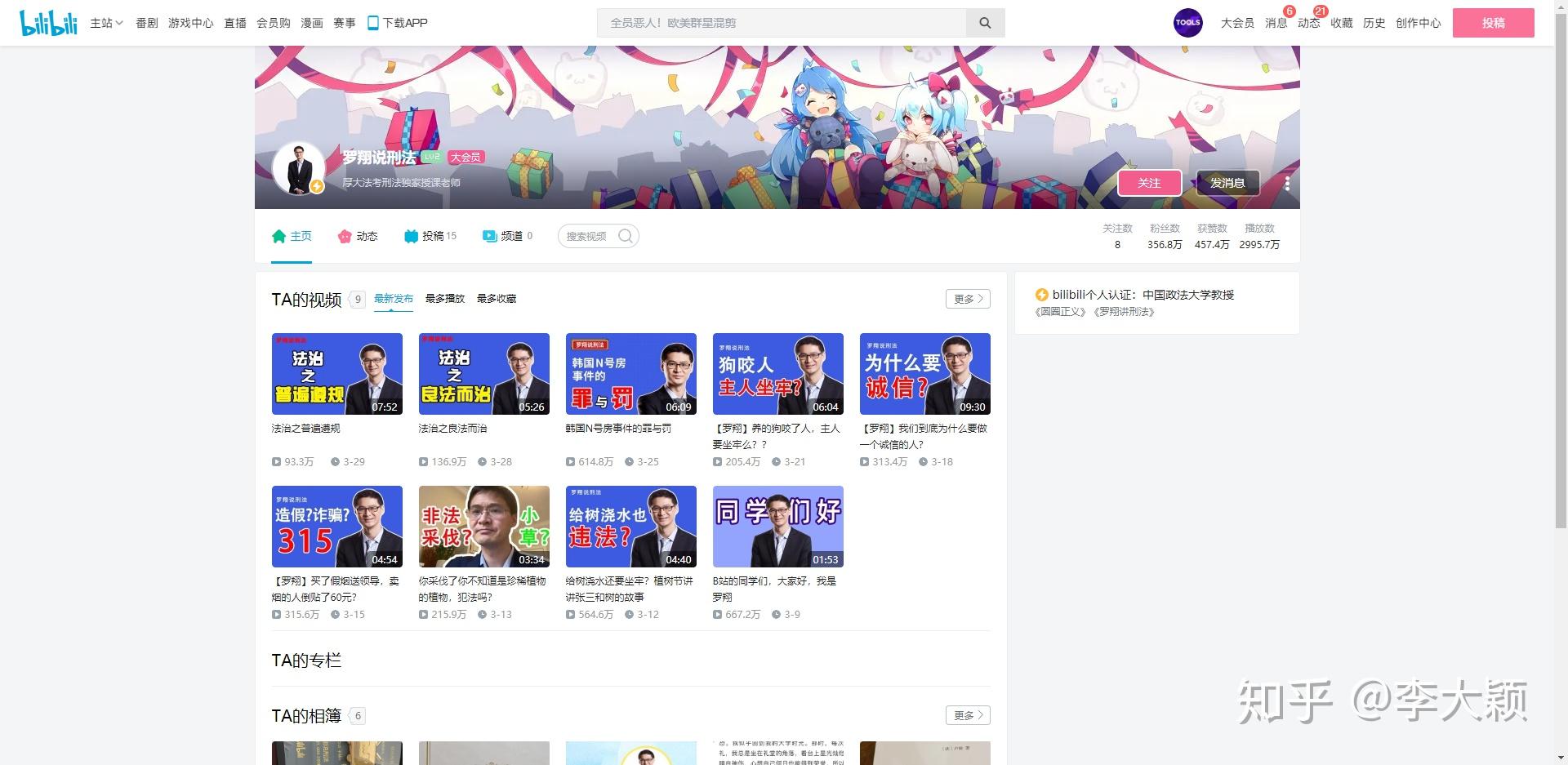Open 创作中心
1568x765 pixels.
(x=1419, y=23)
